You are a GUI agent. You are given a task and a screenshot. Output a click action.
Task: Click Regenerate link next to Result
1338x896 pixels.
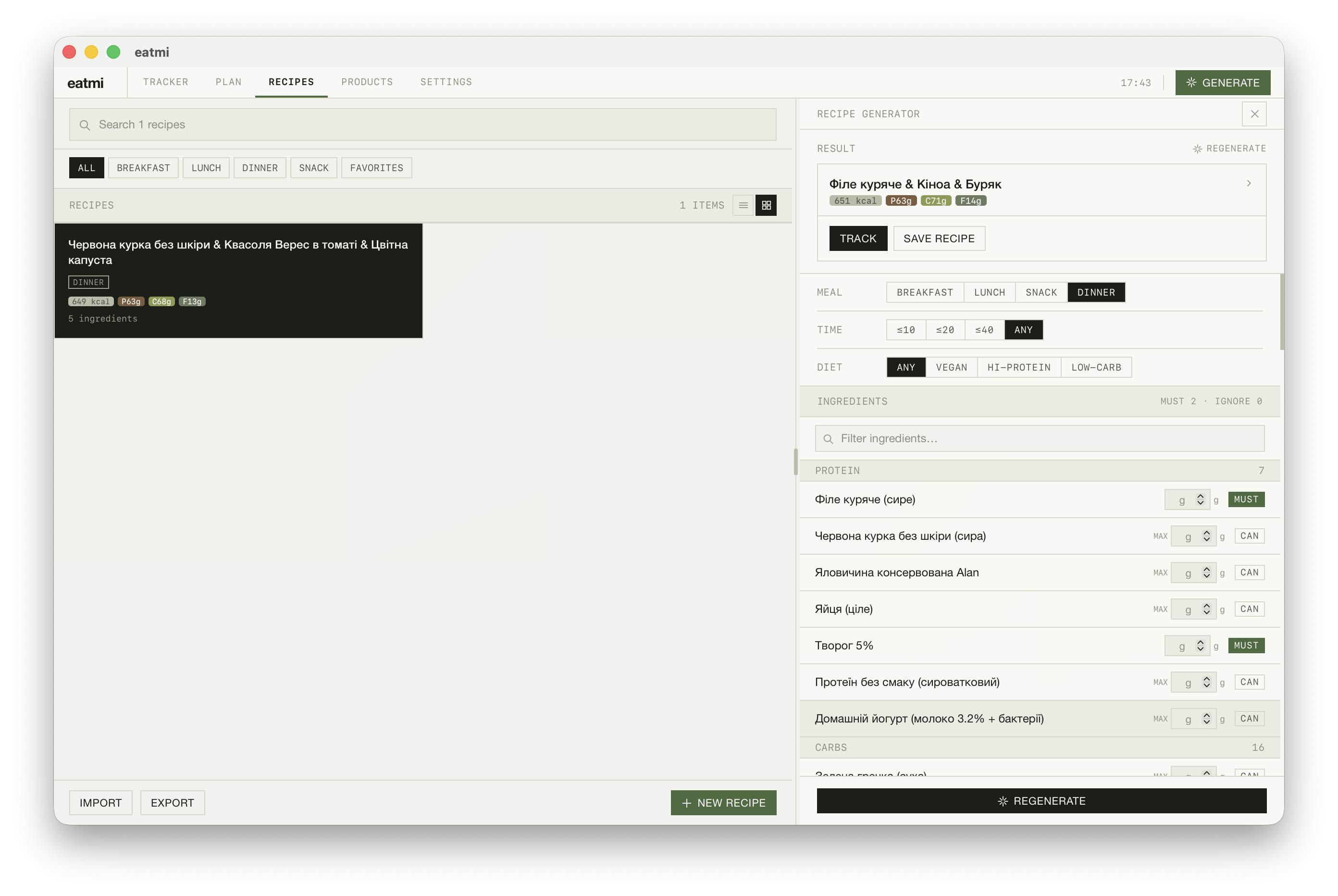click(x=1229, y=149)
